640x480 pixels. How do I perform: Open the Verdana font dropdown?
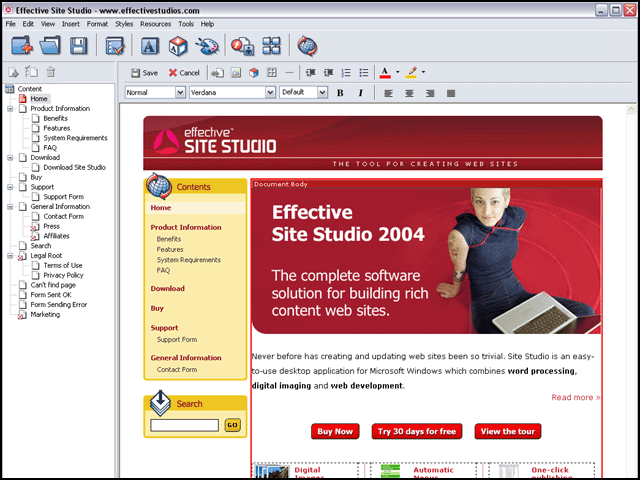click(x=270, y=93)
